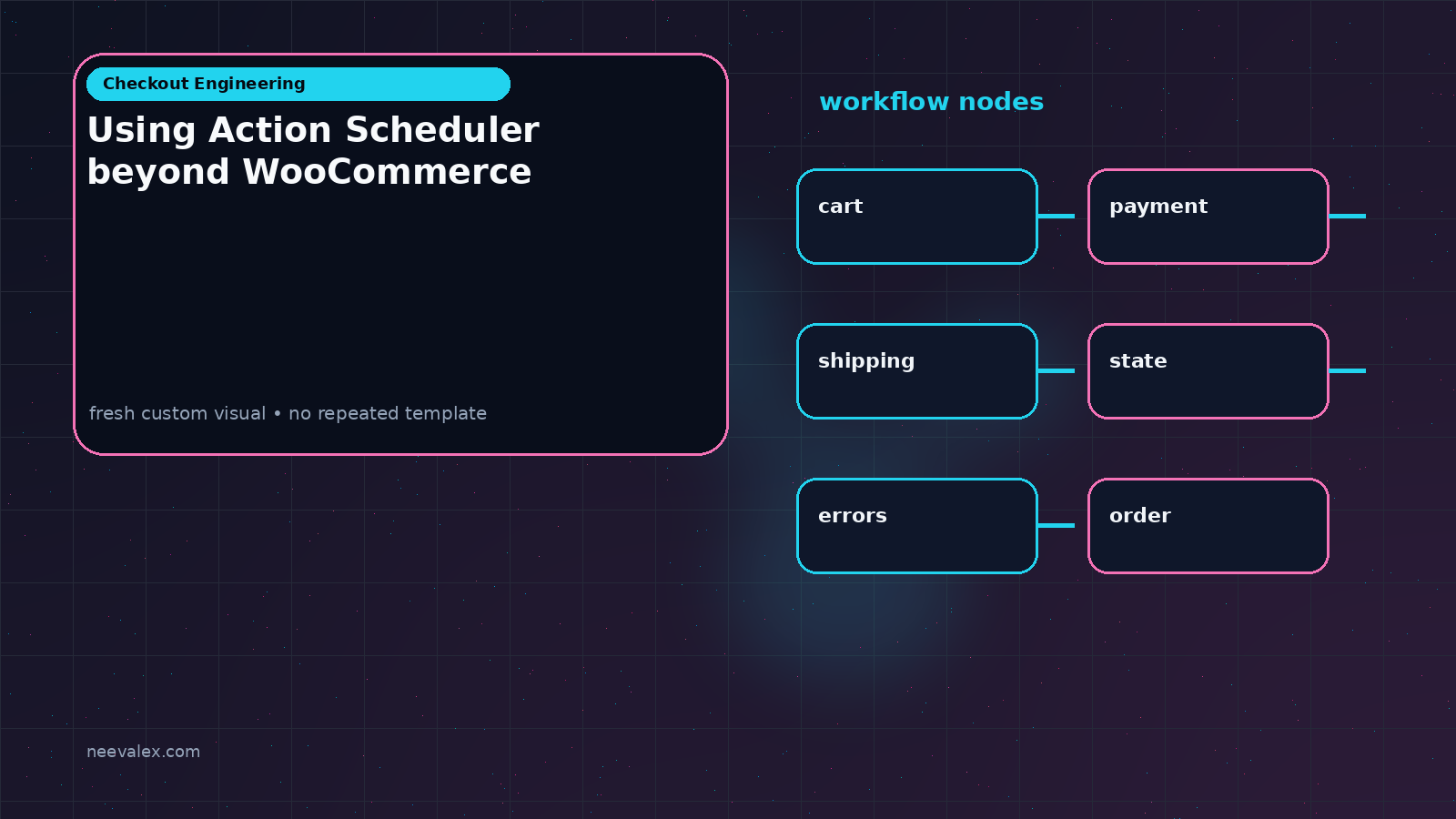The image size is (1456, 819).
Task: Open the errors workflow node
Action: 917,526
